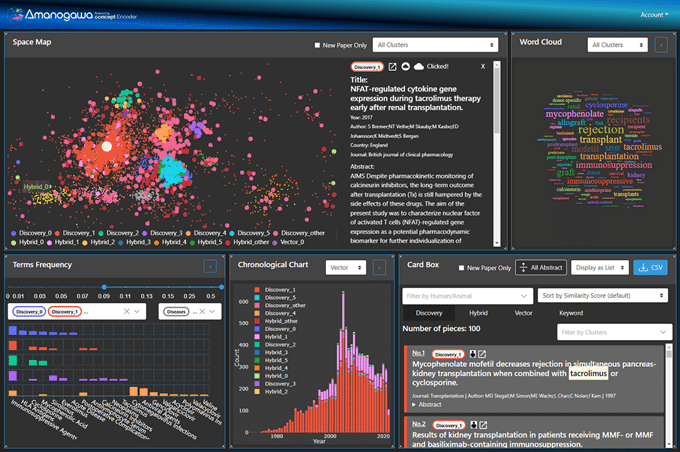Viewport: 680px width, 452px height.
Task: Open the All Clusters dropdown in the Space Map panel
Action: coord(435,45)
